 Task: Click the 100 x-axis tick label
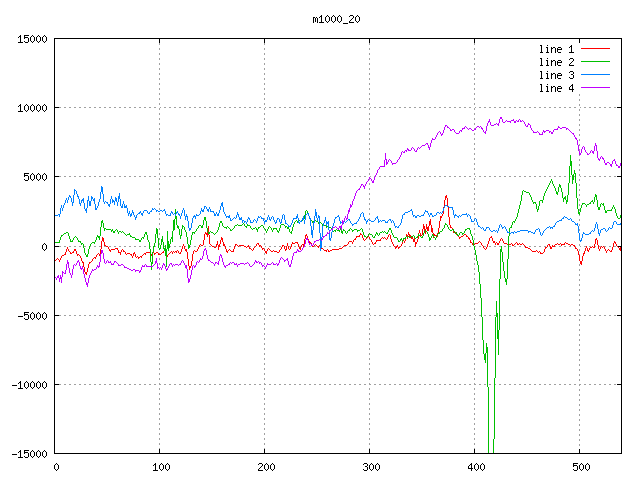pyautogui.click(x=160, y=467)
